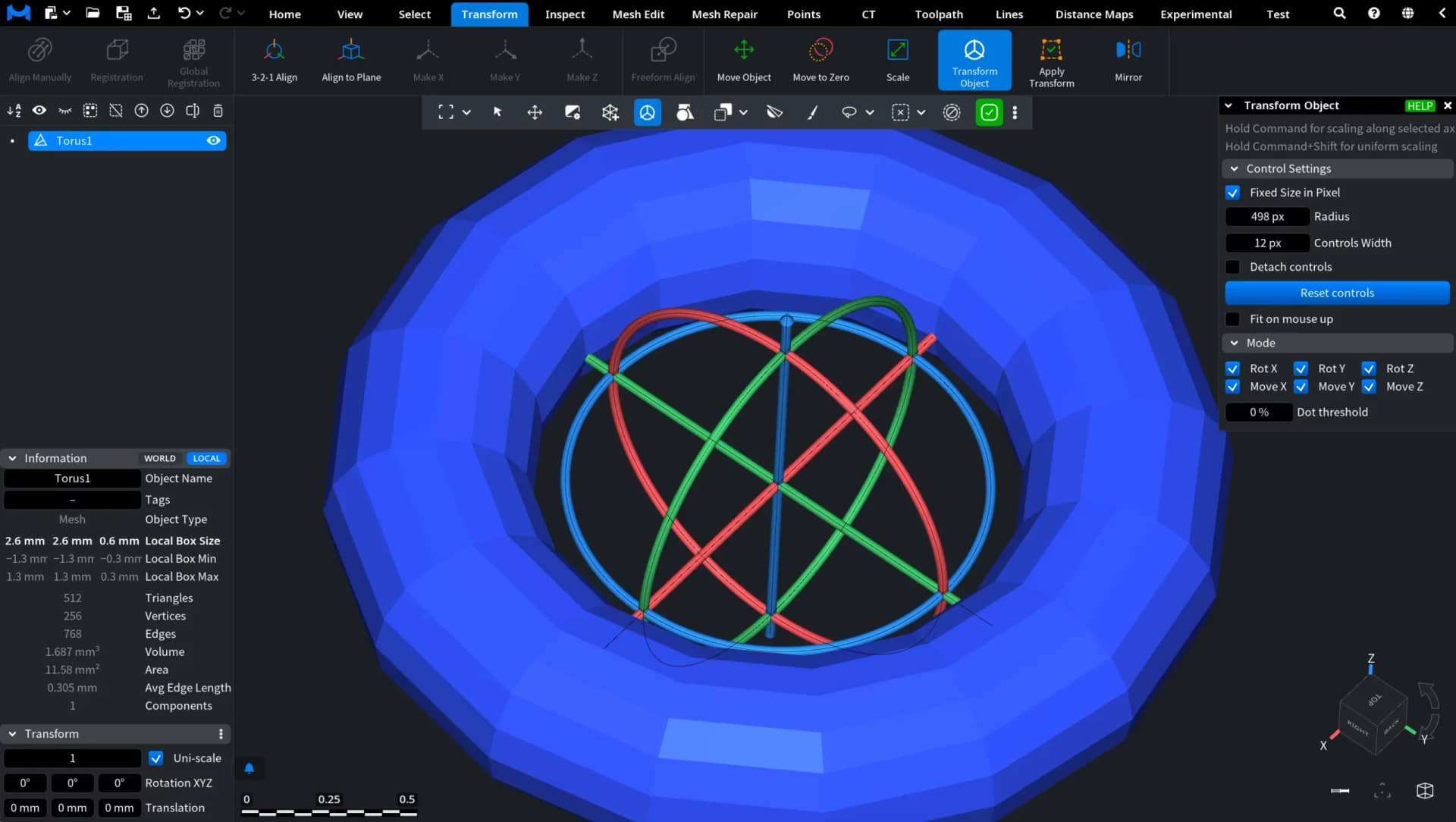Screen dimensions: 1456x822
Task: Activate the Move Object tool
Action: click(x=743, y=61)
